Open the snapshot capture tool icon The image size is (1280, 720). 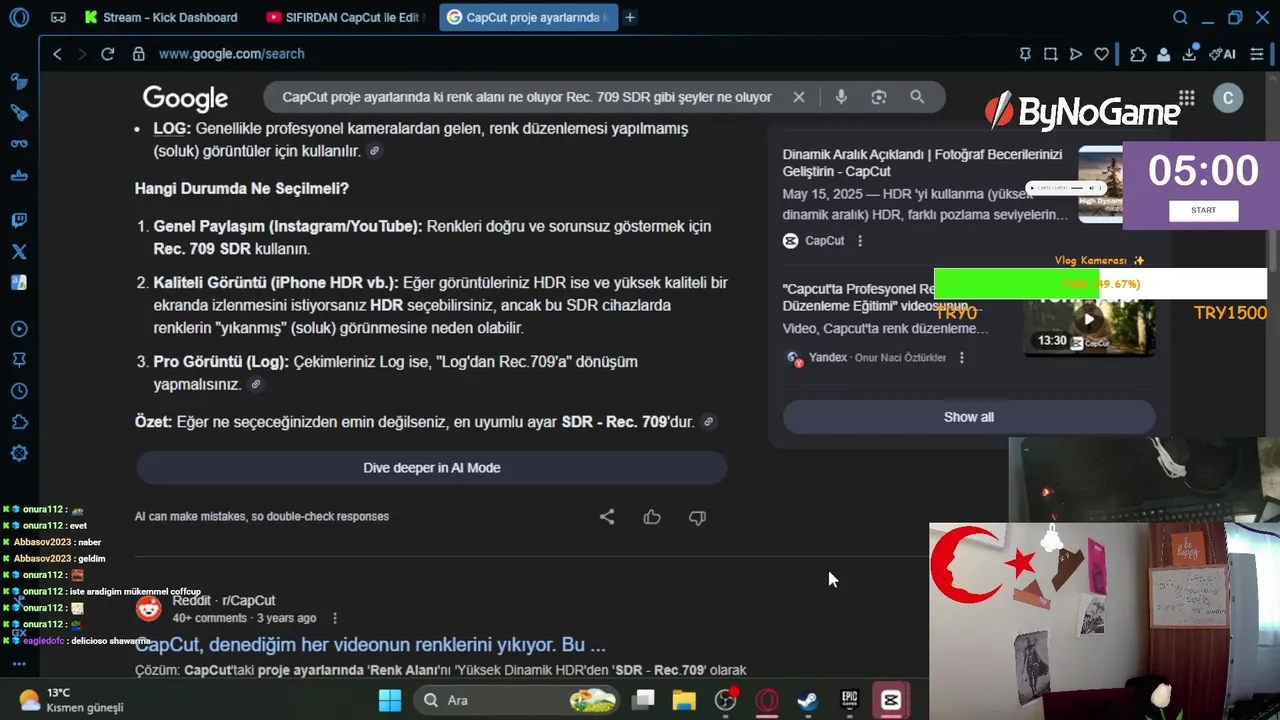[1051, 54]
